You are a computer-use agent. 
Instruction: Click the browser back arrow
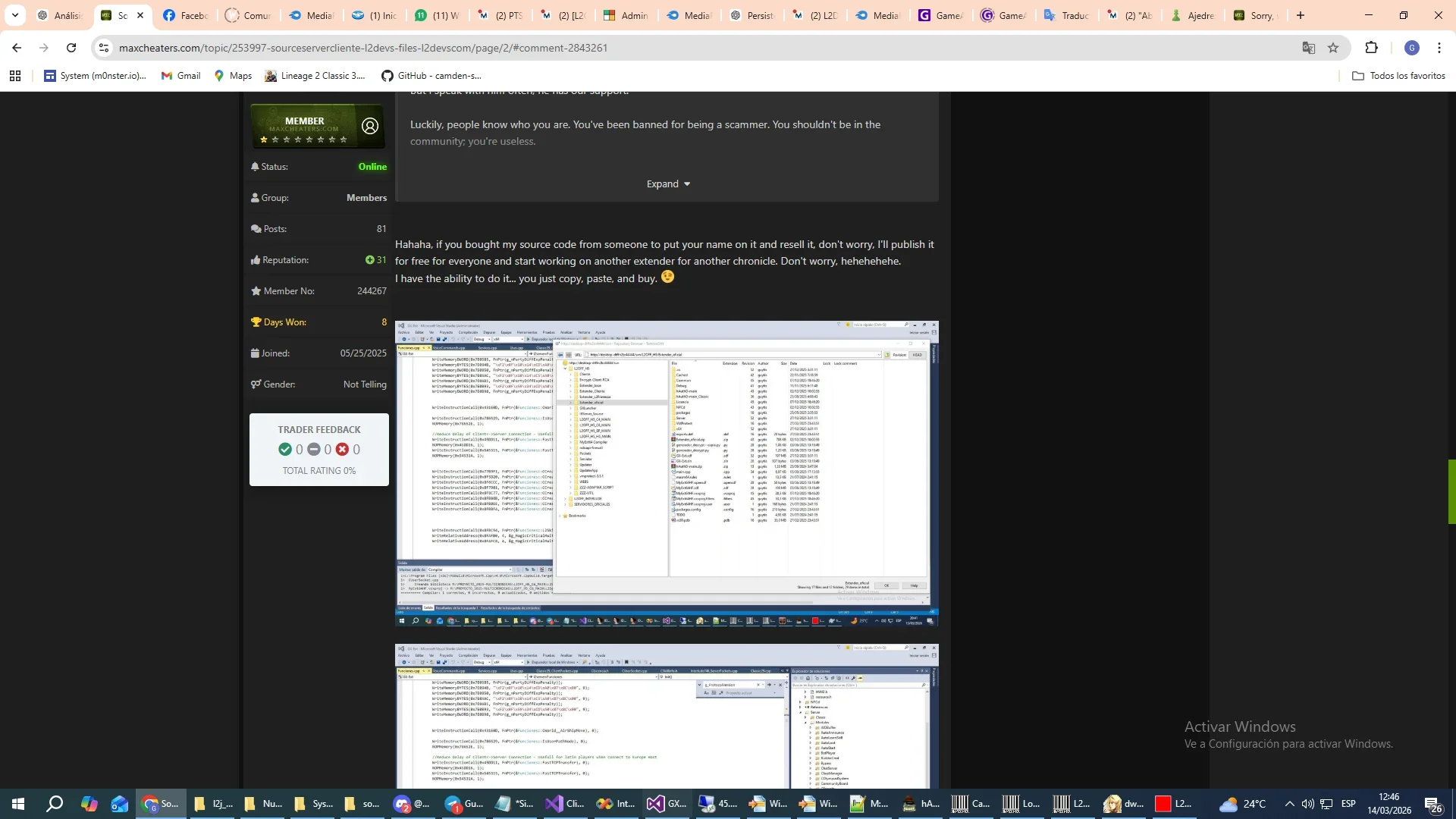click(x=17, y=48)
